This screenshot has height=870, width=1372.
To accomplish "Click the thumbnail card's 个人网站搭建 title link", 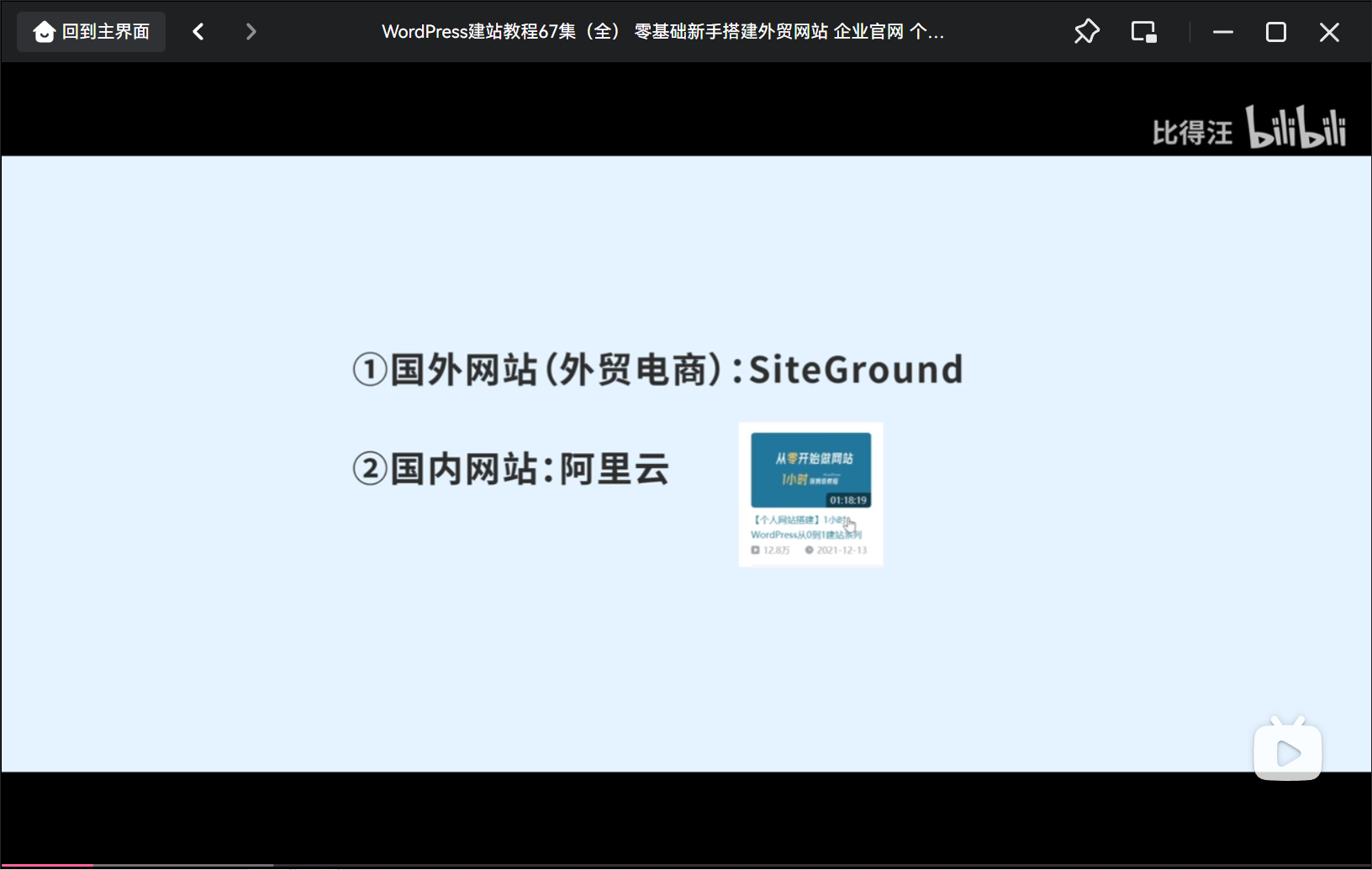I will click(806, 527).
